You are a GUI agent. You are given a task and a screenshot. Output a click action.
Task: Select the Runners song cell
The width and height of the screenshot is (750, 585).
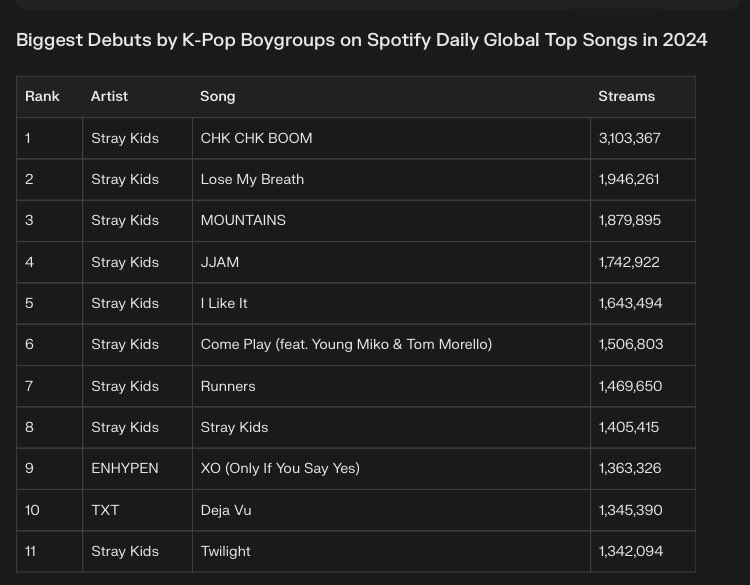[391, 386]
